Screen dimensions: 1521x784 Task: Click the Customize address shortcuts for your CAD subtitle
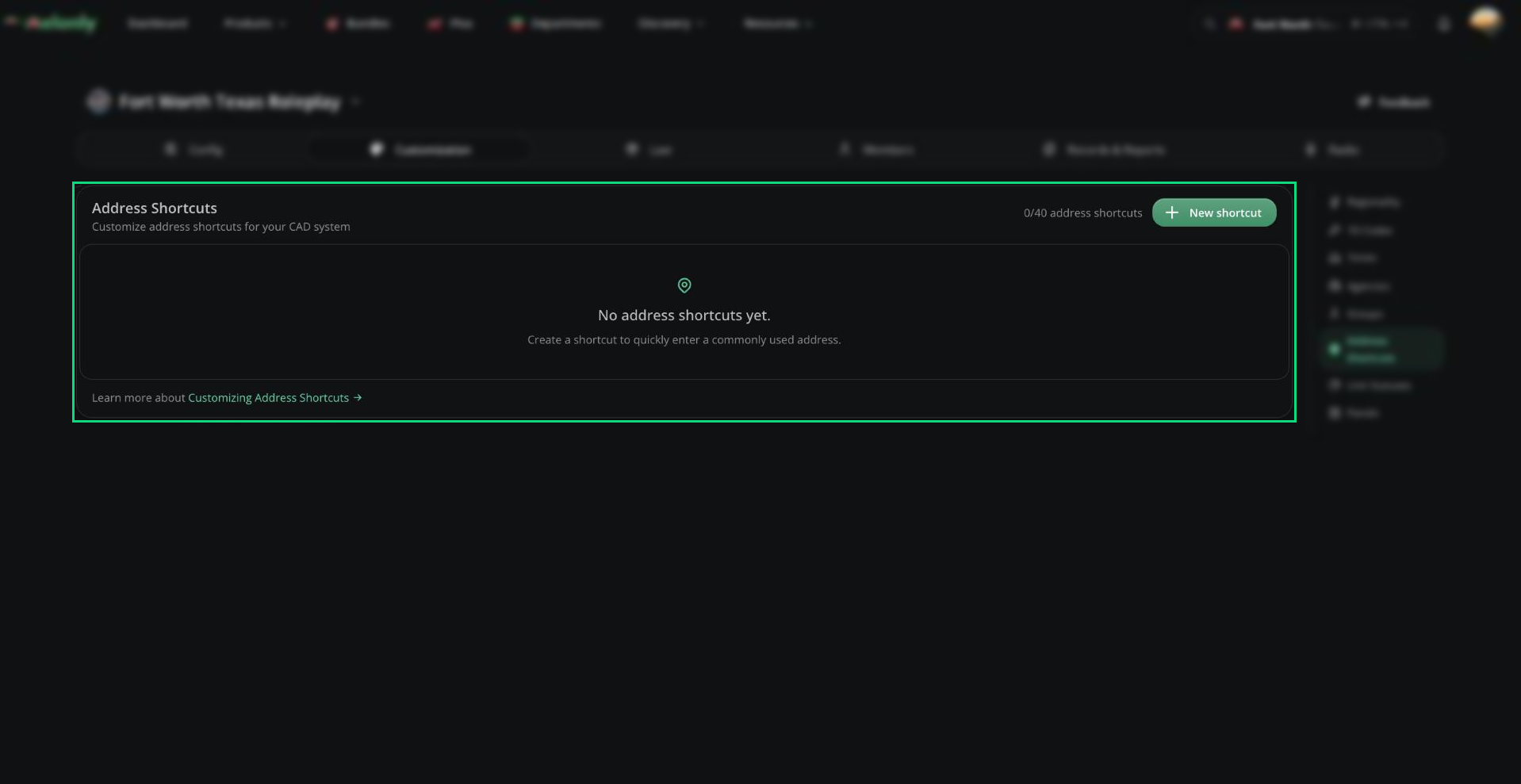tap(220, 227)
